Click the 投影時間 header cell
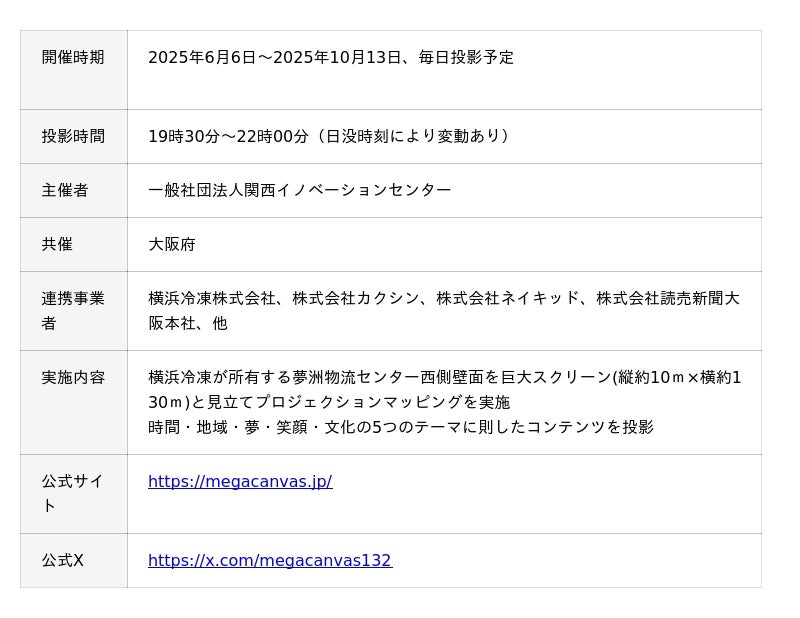The image size is (800, 618). 73,136
